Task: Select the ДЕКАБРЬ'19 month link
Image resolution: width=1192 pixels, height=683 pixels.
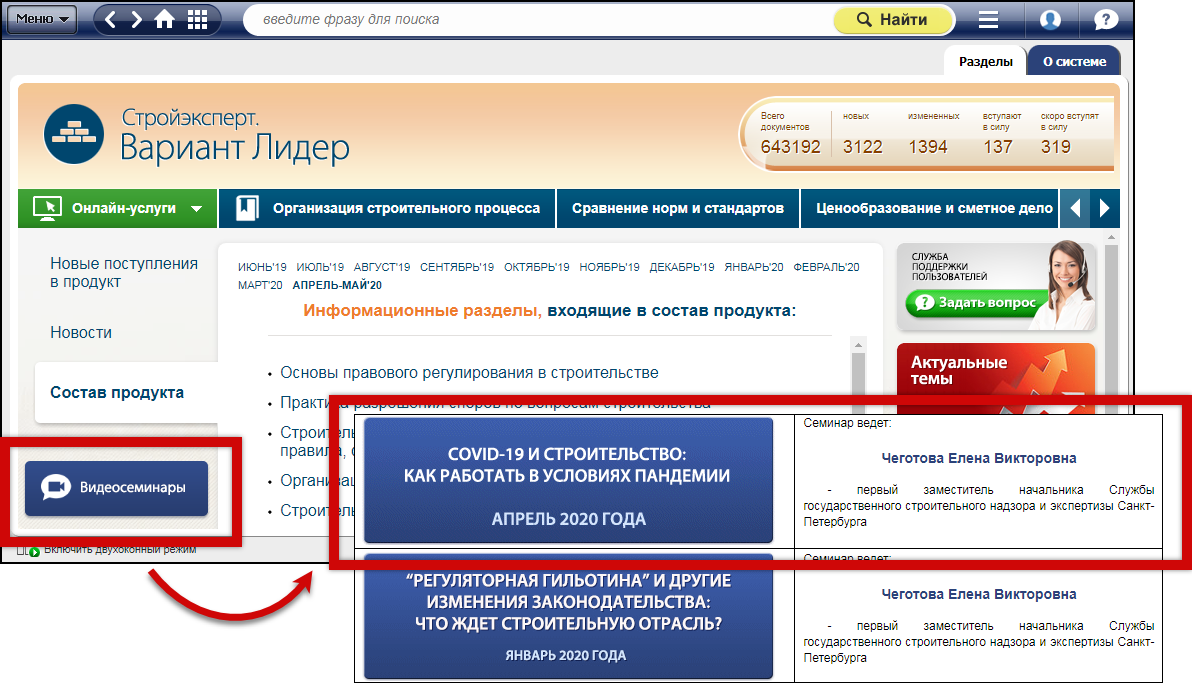Action: tap(682, 267)
